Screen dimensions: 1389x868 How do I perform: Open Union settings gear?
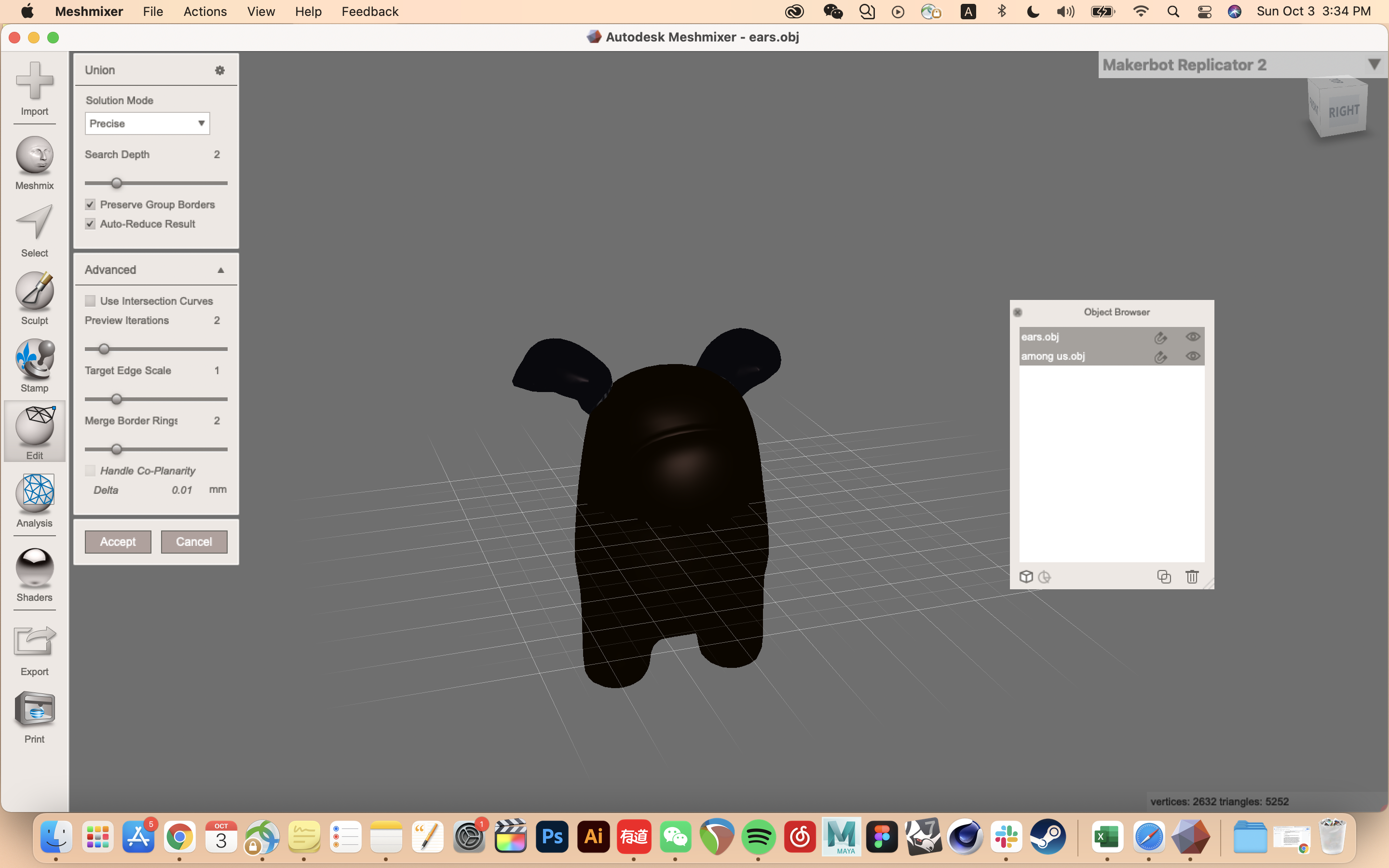[220, 70]
